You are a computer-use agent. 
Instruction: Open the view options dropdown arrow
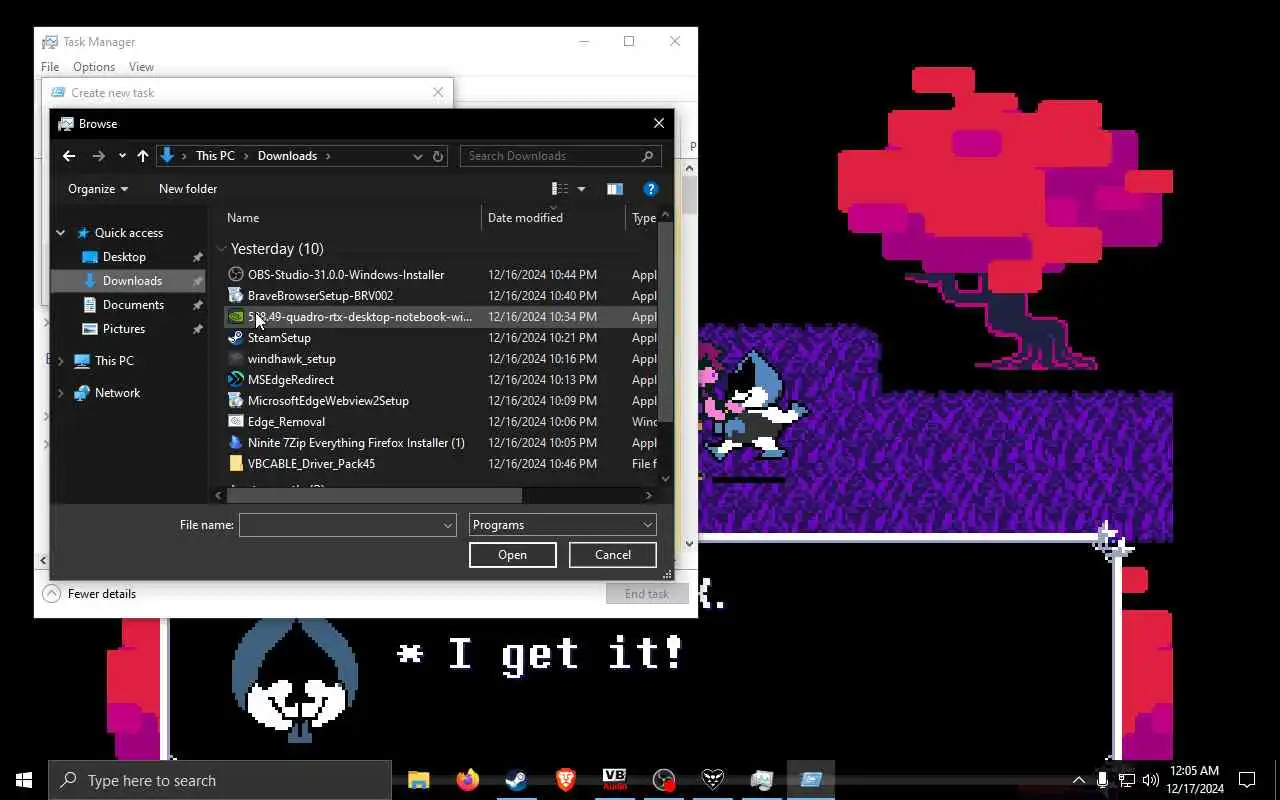581,189
